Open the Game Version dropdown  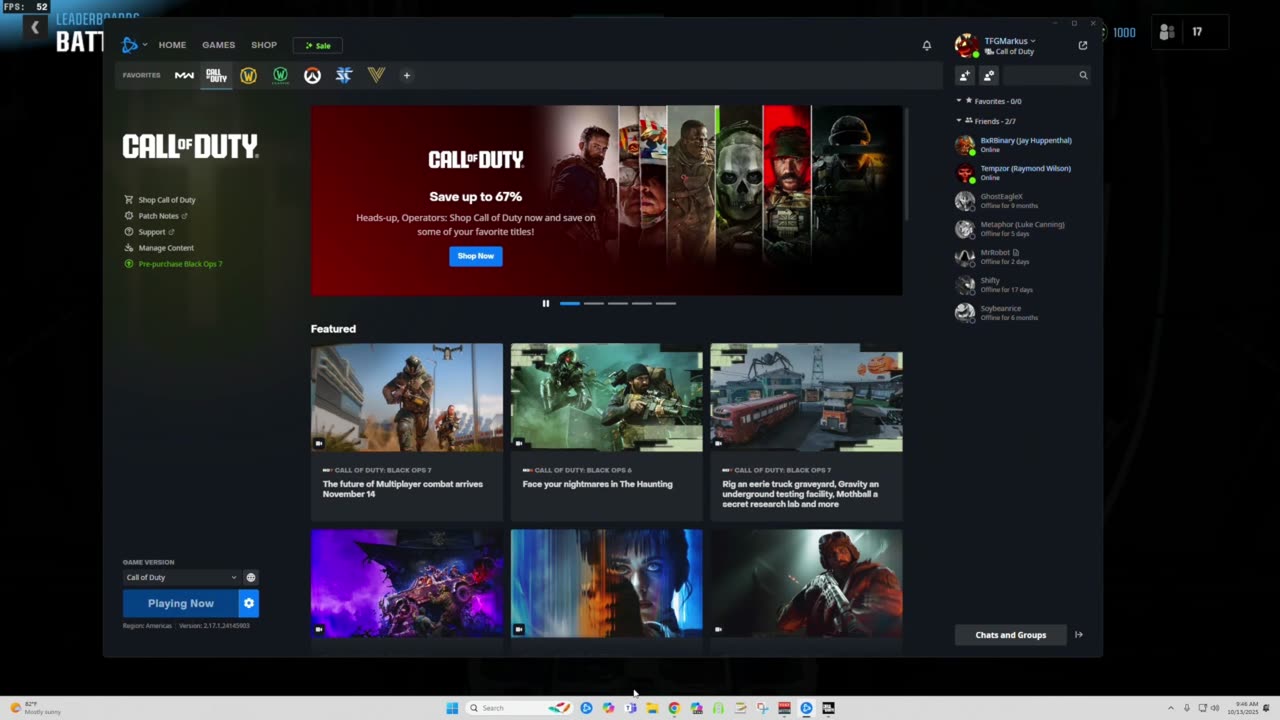(x=181, y=577)
